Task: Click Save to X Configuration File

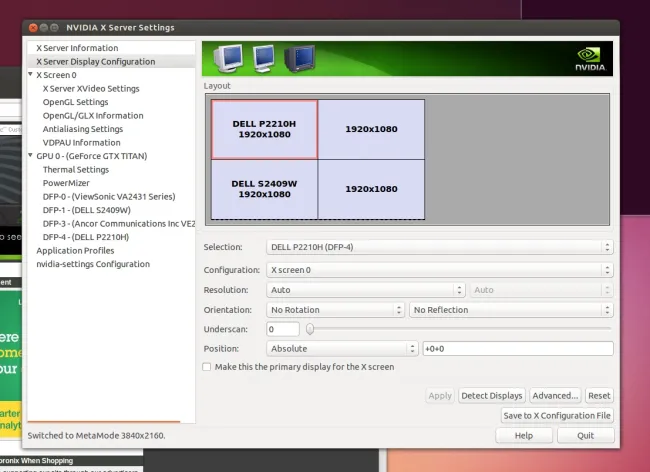Action: click(x=557, y=416)
